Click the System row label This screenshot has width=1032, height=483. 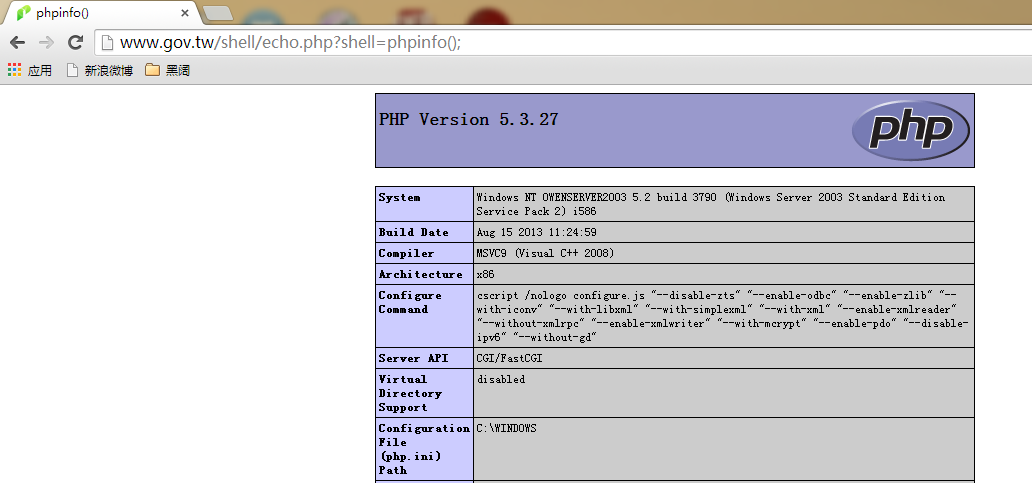[x=400, y=197]
